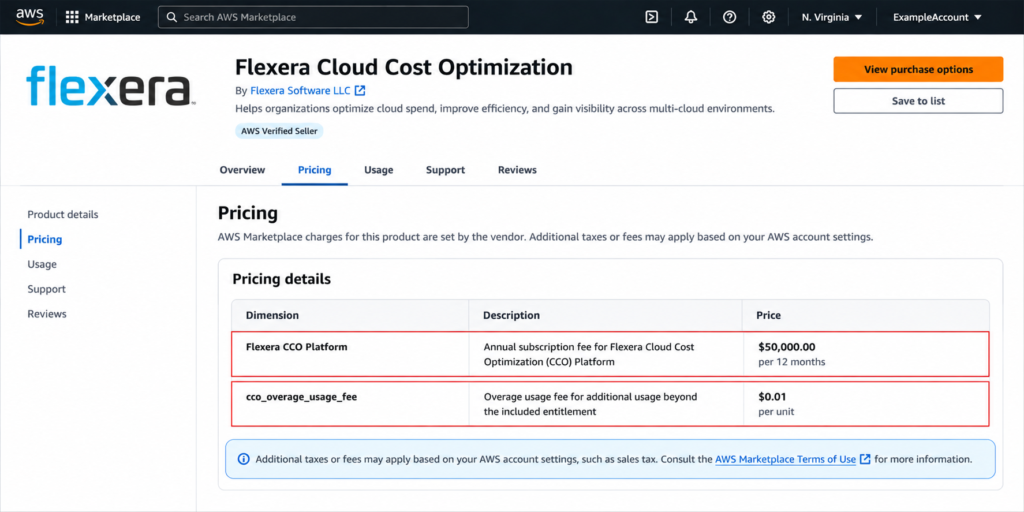This screenshot has height=512, width=1024.
Task: Open the Reviews tab
Action: (517, 170)
